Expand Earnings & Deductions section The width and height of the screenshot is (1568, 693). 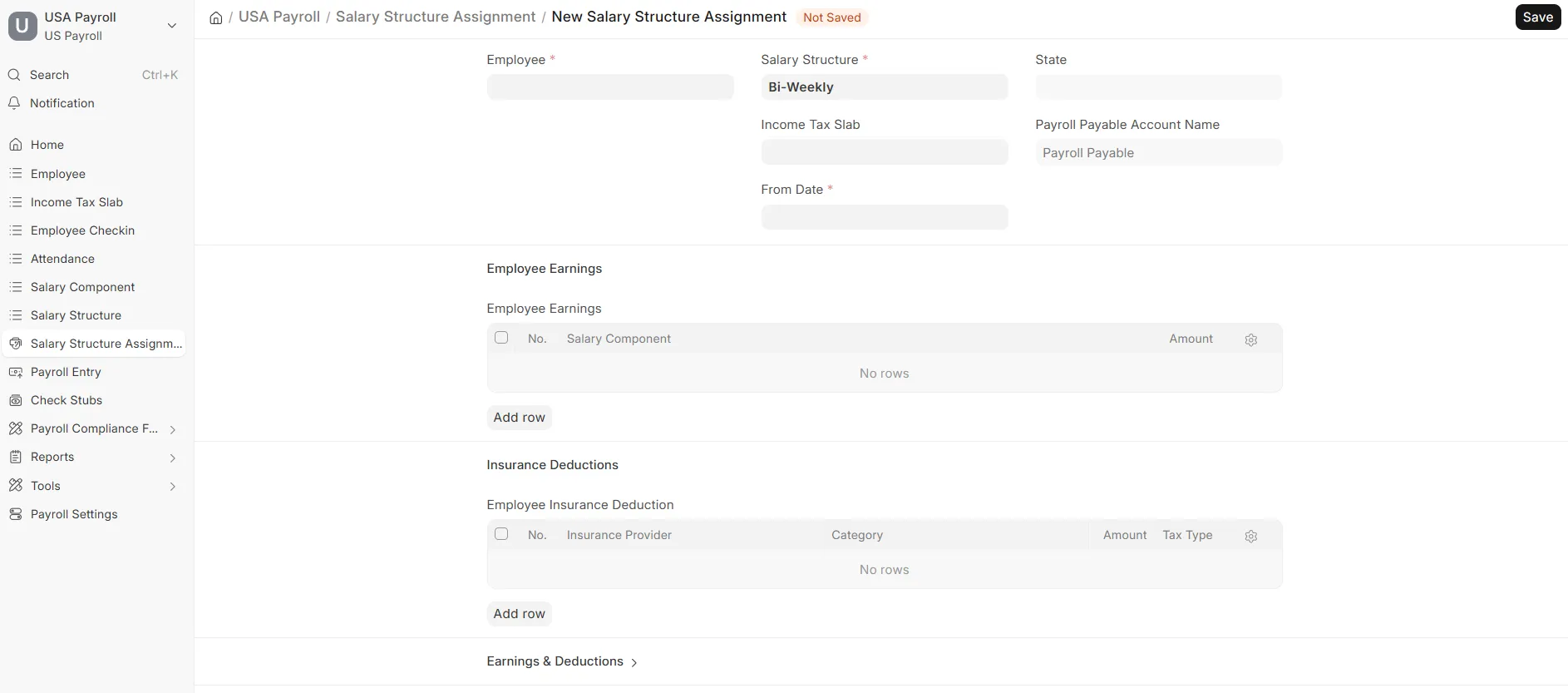562,661
